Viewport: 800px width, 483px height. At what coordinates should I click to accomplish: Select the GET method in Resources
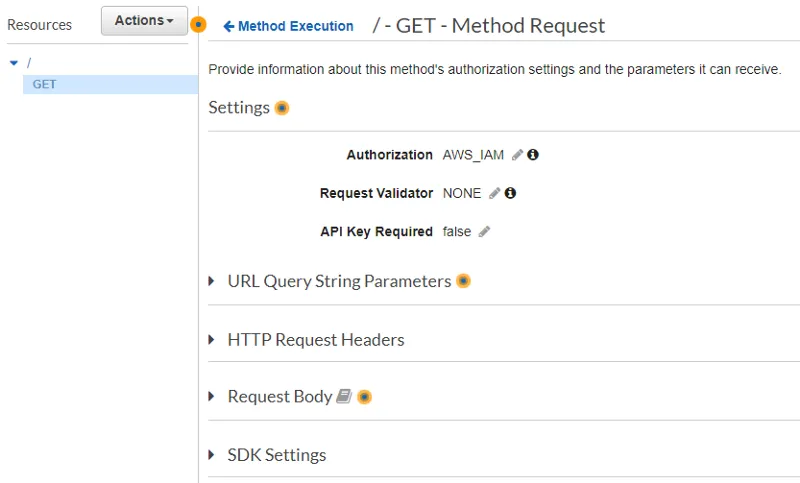coord(110,84)
